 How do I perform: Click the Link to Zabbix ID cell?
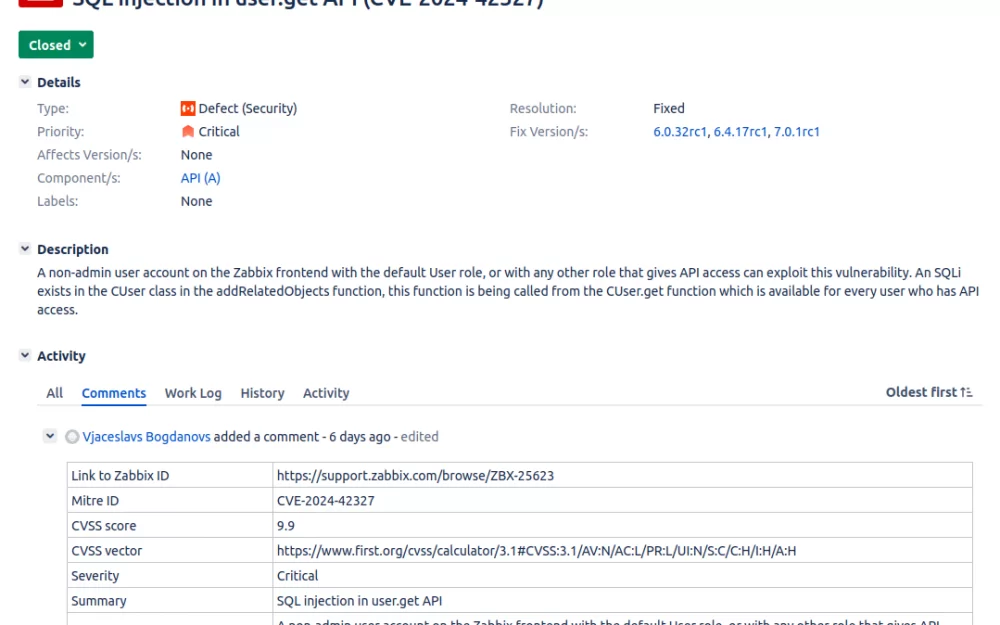pyautogui.click(x=170, y=475)
